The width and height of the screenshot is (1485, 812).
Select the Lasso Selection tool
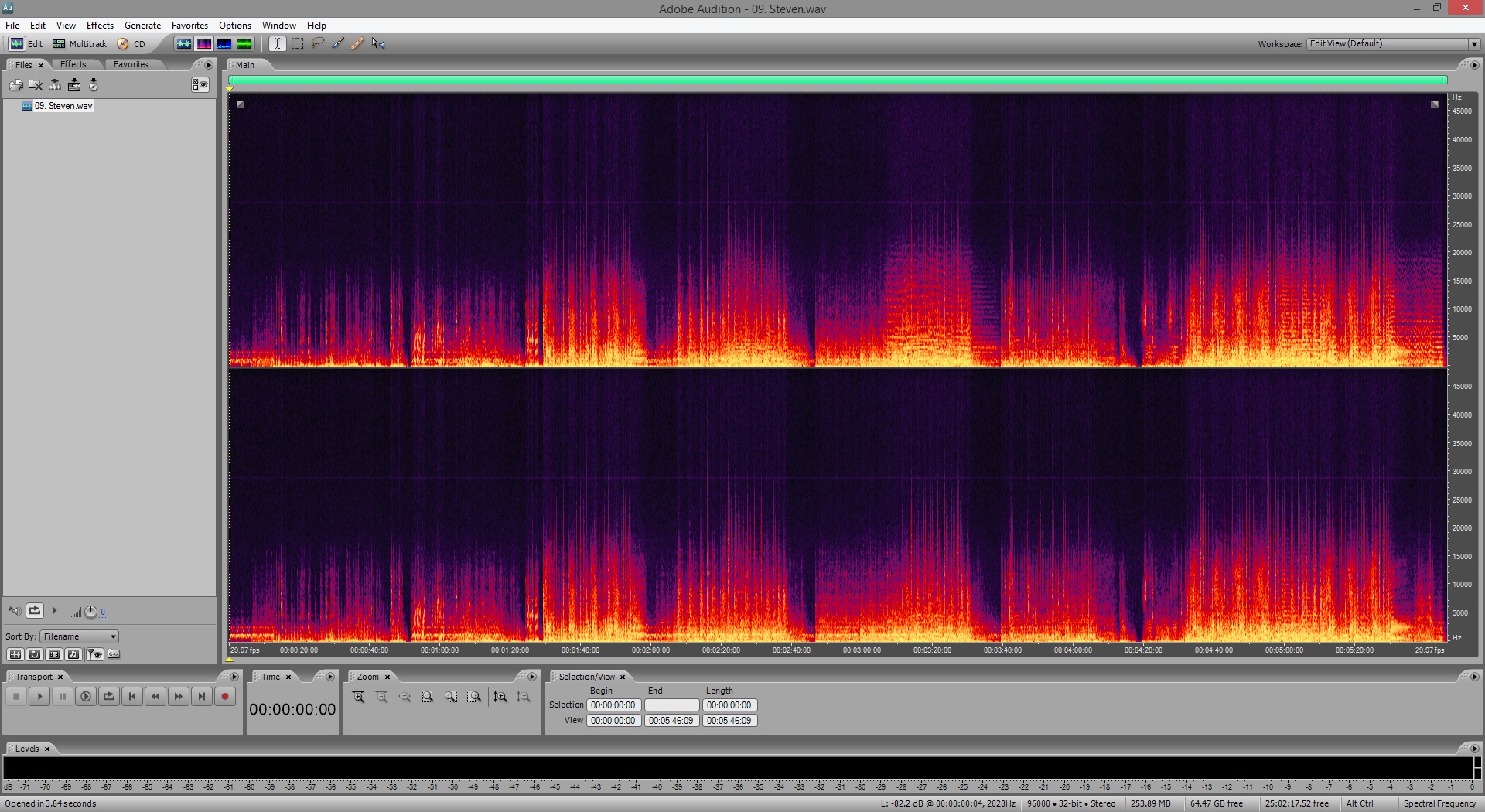318,44
